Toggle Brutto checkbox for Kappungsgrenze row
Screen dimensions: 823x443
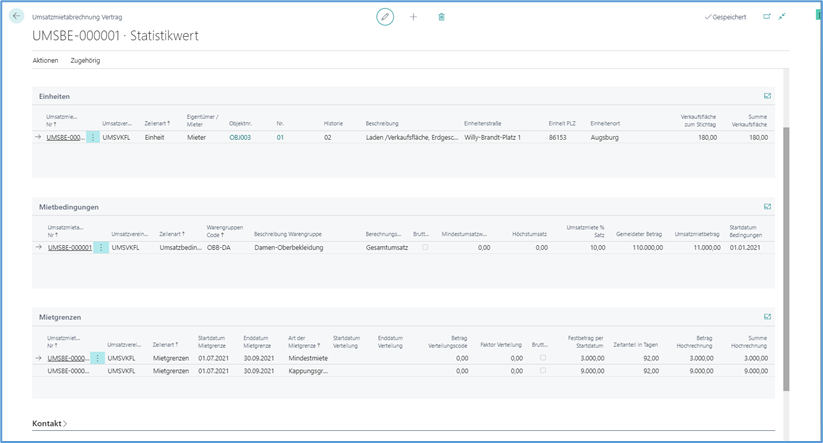click(x=543, y=371)
